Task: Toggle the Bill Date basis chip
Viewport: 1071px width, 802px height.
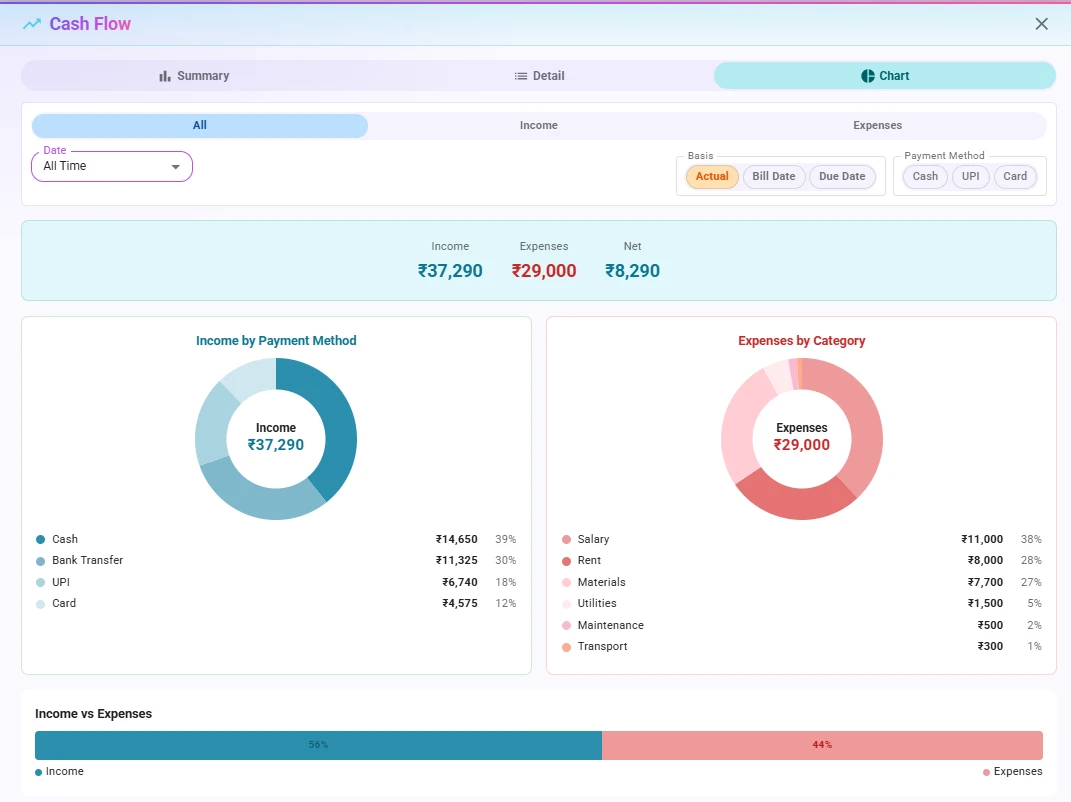Action: (773, 176)
